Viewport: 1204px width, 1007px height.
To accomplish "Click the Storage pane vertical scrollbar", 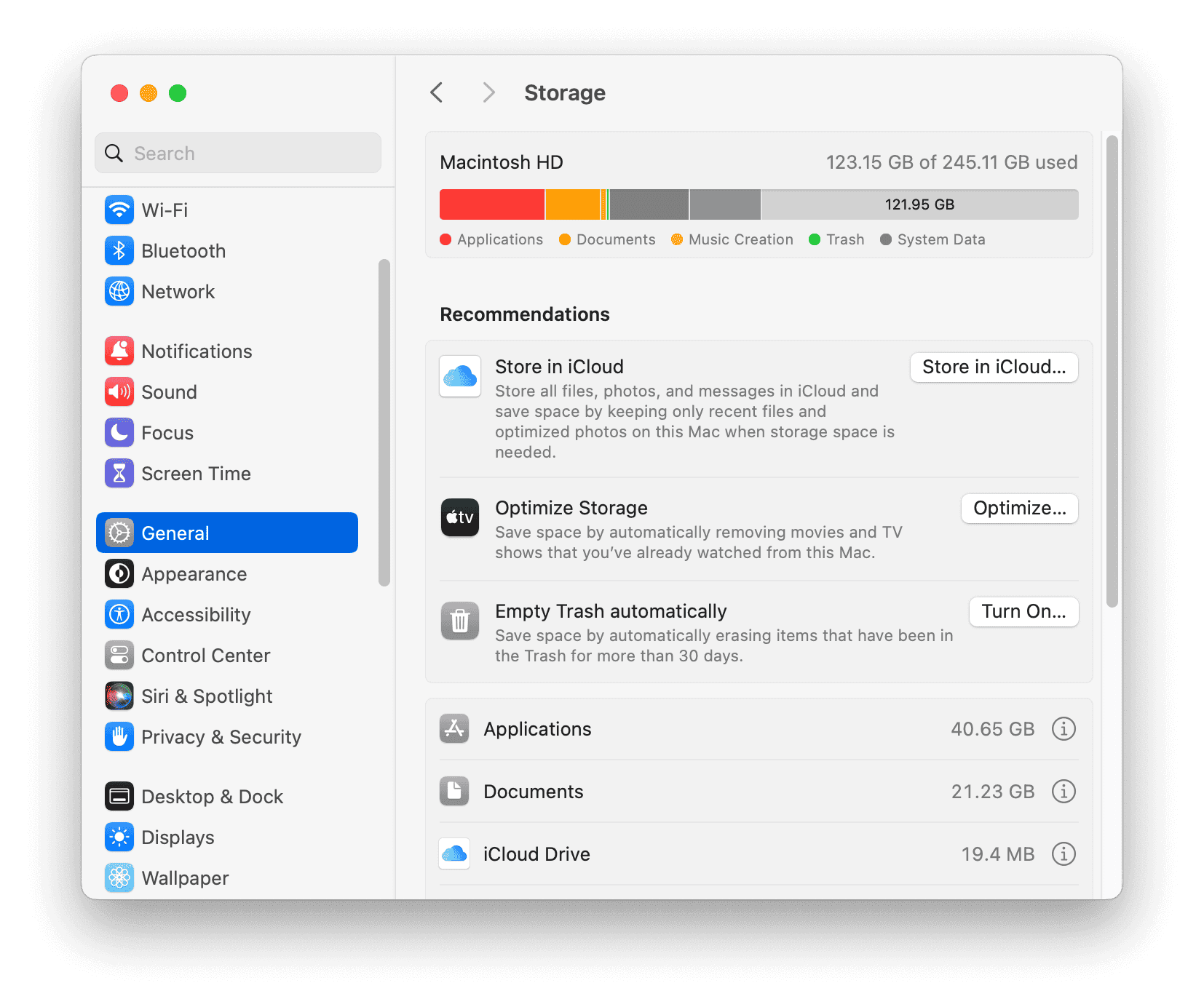I will [x=1112, y=372].
